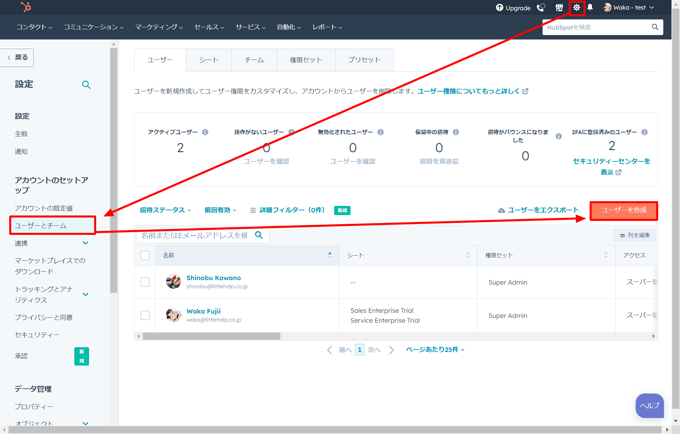Click the phone calling icon

pos(541,8)
